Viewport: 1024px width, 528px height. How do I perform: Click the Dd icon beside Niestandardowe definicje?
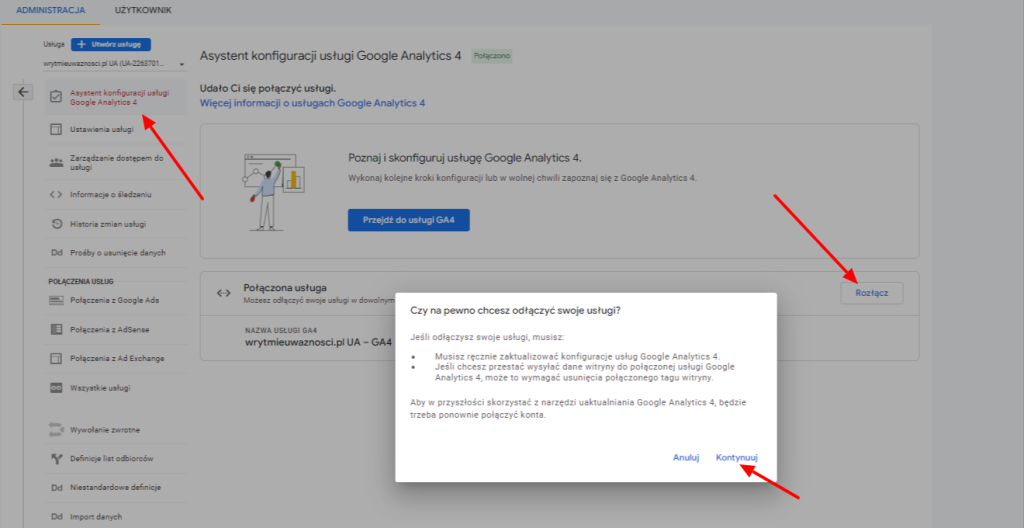pyautogui.click(x=56, y=487)
